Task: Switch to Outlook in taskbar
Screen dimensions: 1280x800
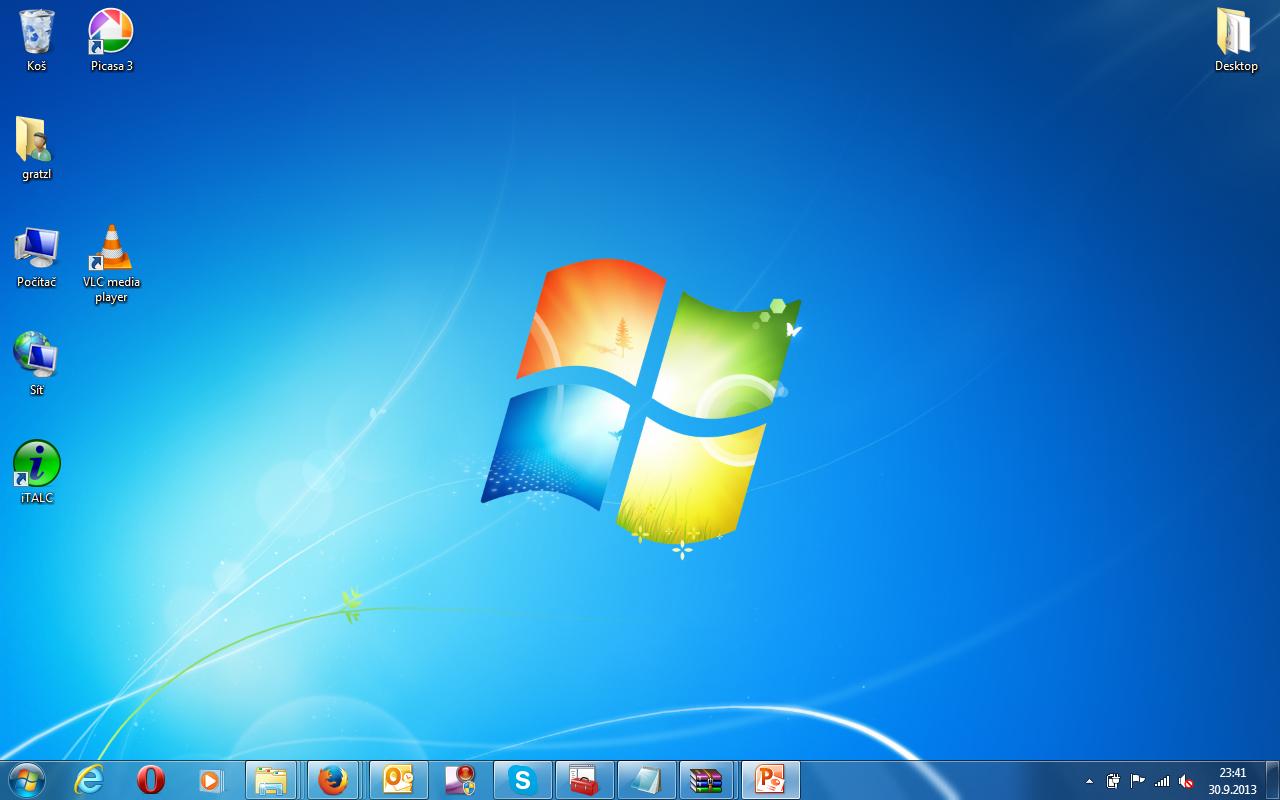Action: (x=399, y=780)
